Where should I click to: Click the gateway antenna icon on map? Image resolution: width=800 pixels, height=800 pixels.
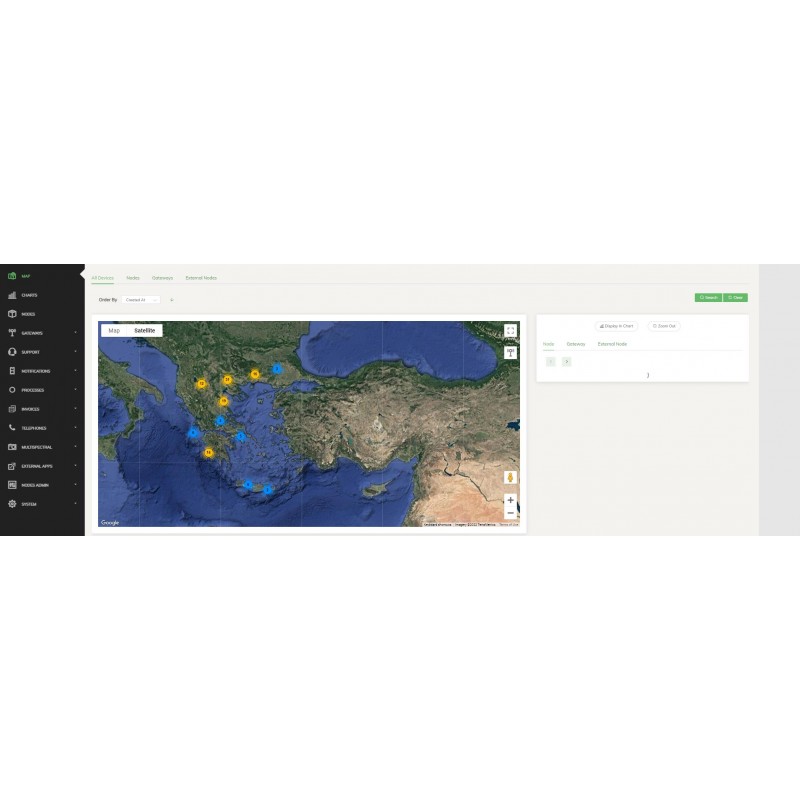tap(510, 352)
